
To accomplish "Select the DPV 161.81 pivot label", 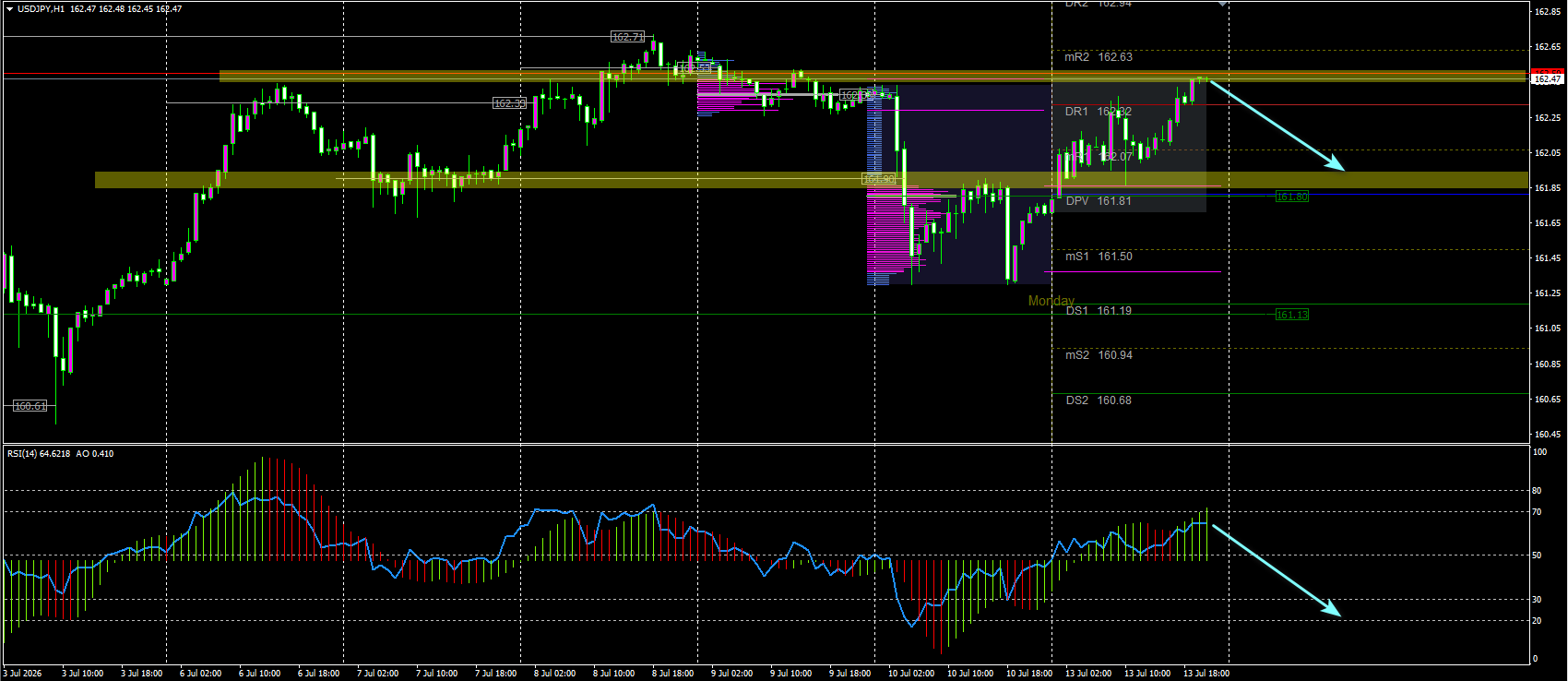I will [1099, 201].
